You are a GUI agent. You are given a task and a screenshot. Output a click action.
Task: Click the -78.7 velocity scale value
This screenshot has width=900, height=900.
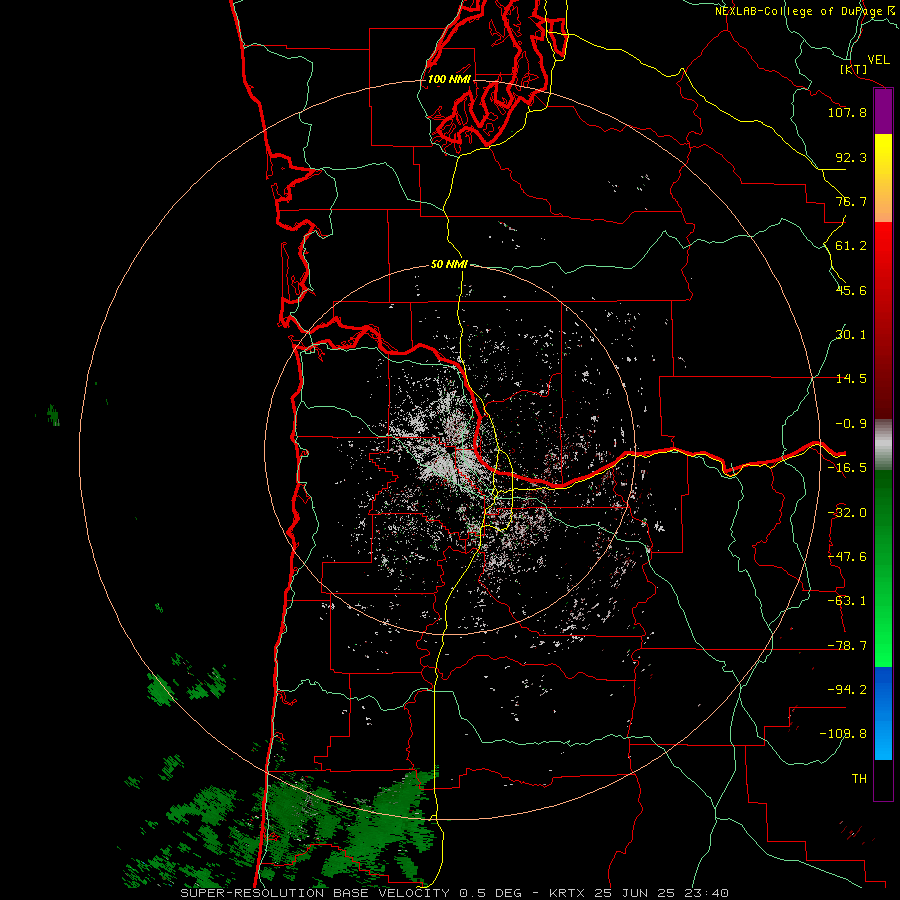[847, 646]
